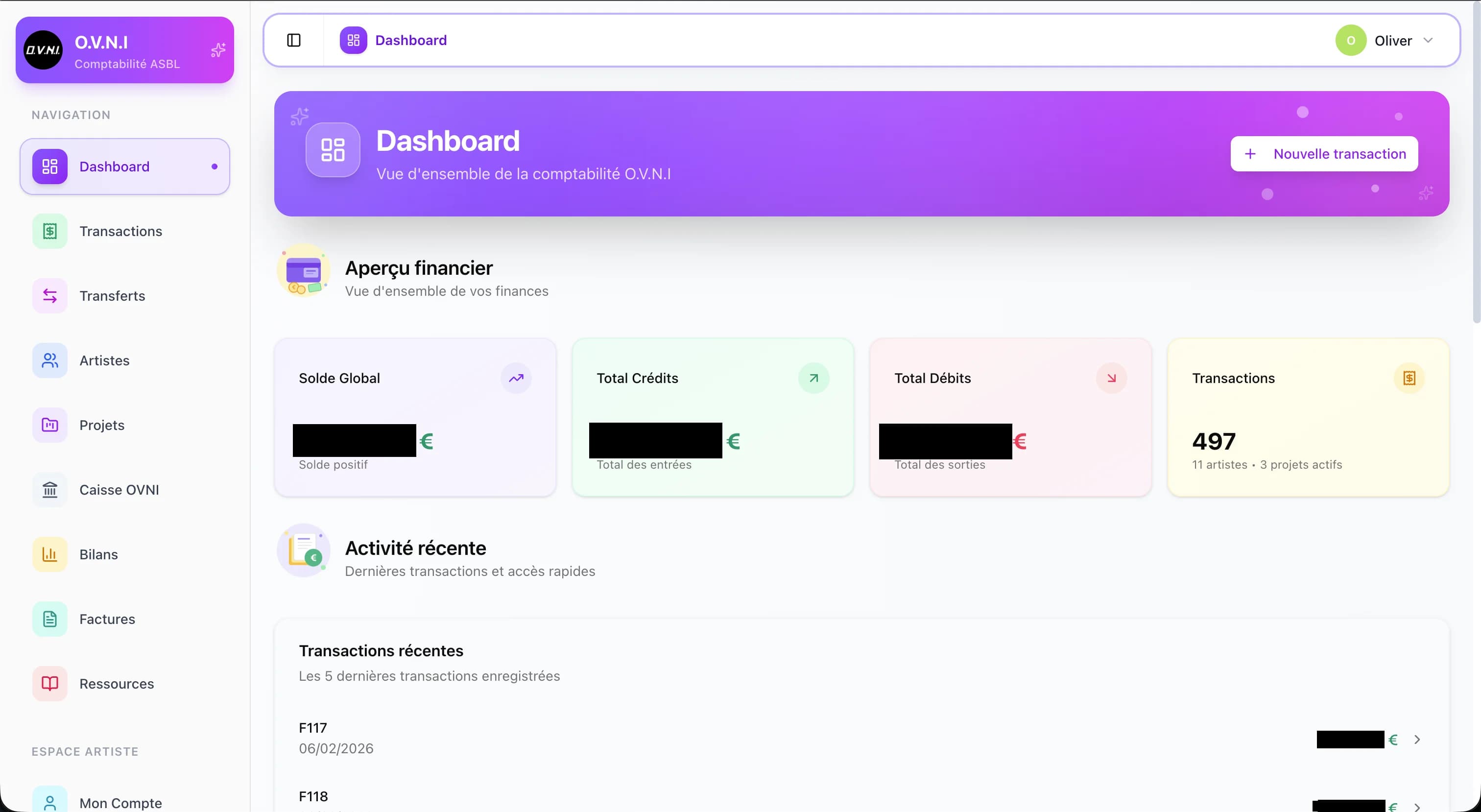Viewport: 1481px width, 812px height.
Task: Select the Projets folder icon
Action: (49, 425)
